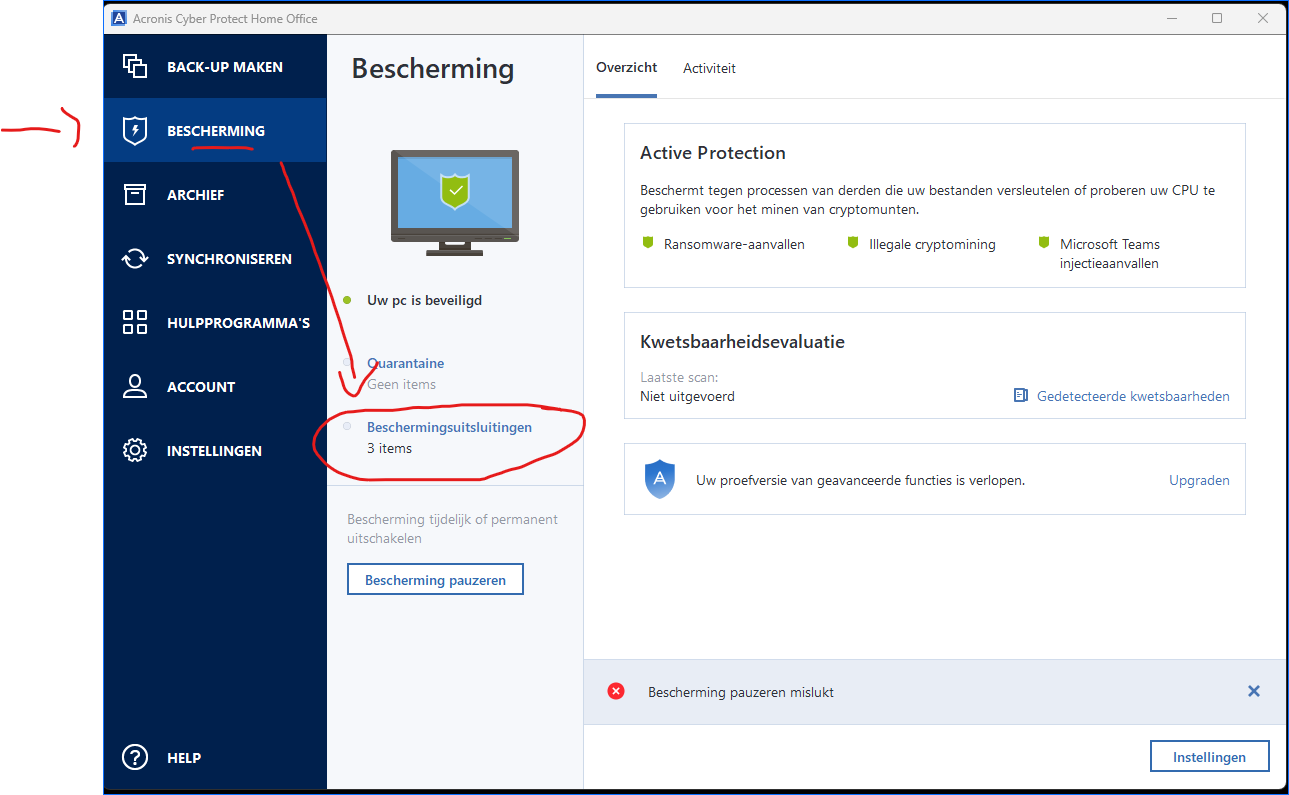Open the Beschermingsuitsluitingen link

449,427
